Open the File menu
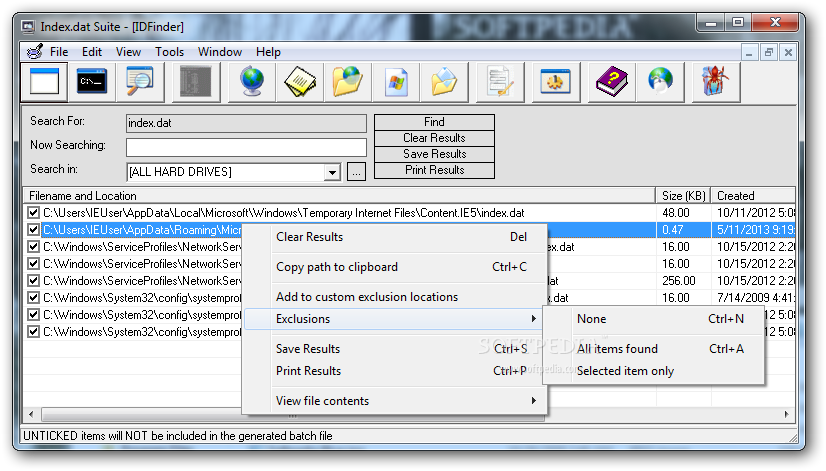Viewport: 826px width, 471px height. (59, 52)
